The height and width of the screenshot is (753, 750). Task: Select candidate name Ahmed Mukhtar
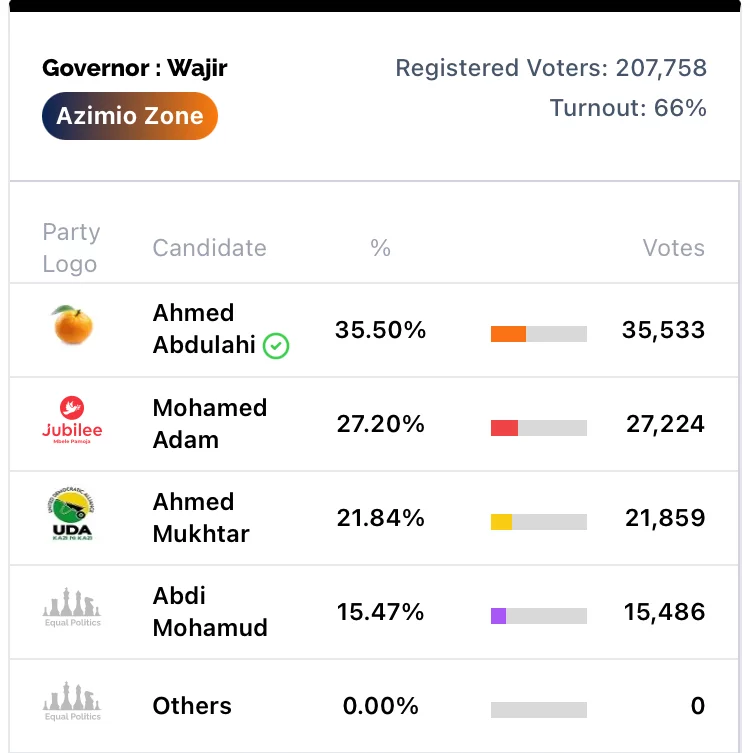201,518
